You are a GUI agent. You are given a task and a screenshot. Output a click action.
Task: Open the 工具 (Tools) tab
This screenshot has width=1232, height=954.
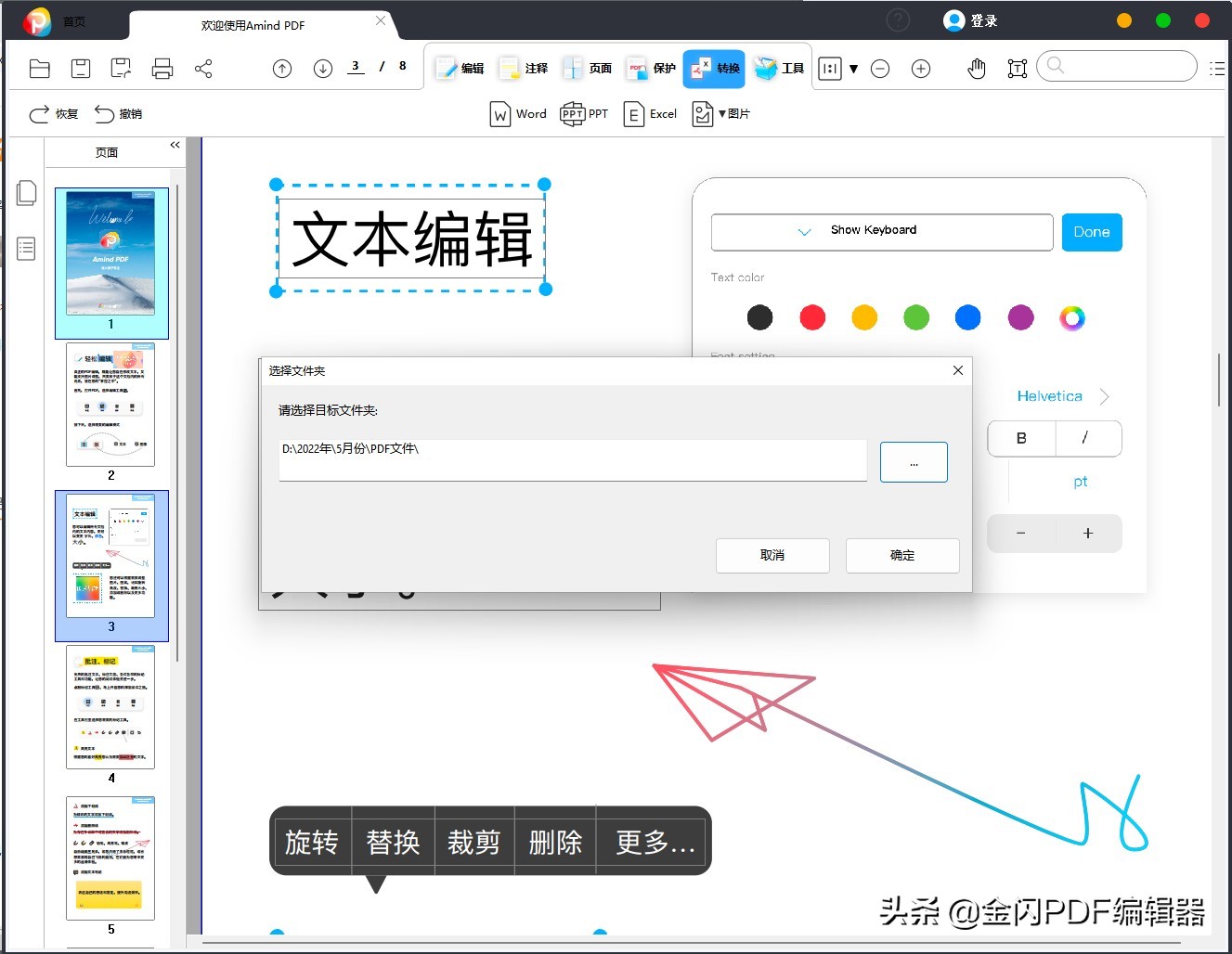[779, 69]
